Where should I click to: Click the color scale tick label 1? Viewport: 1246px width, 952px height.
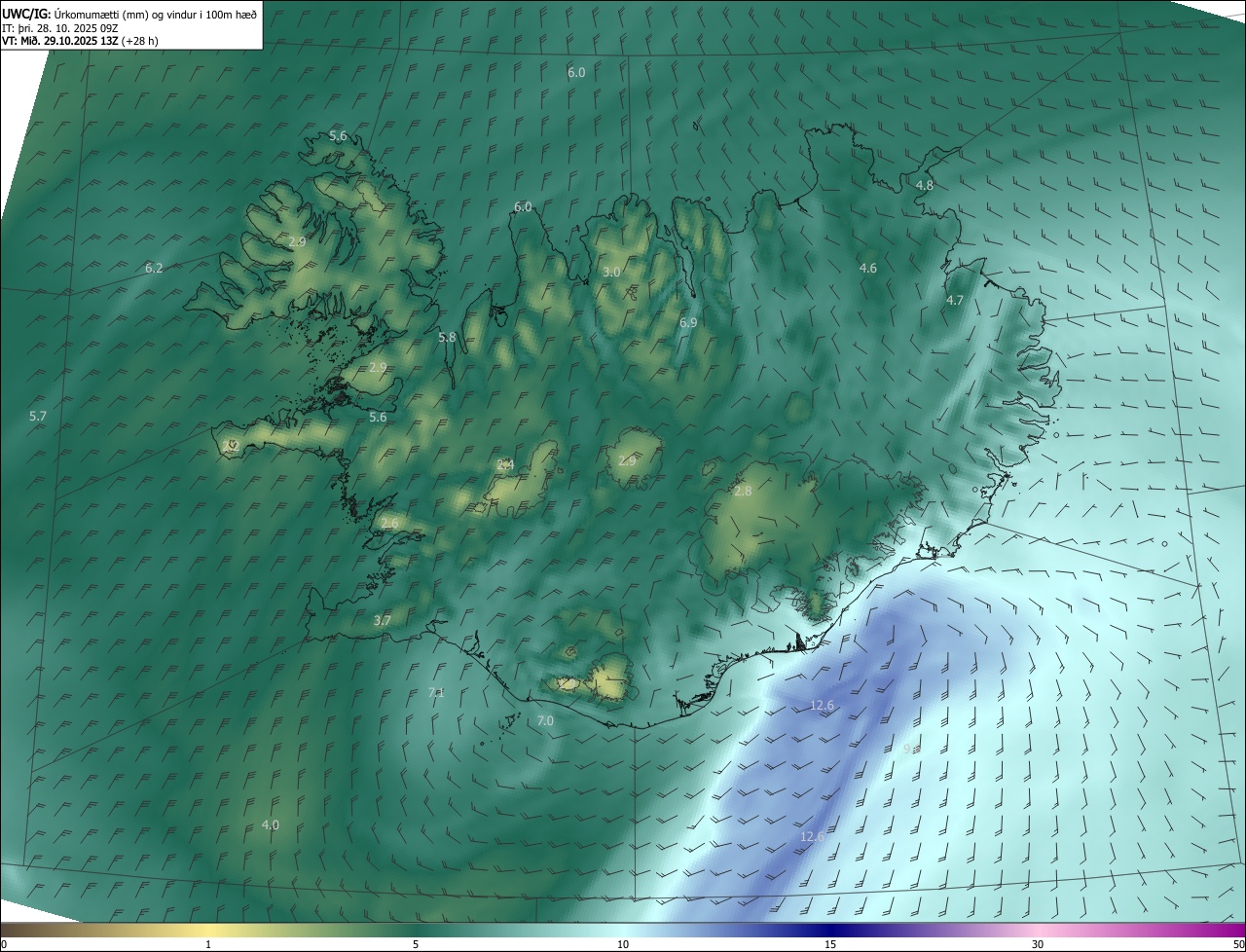(208, 944)
